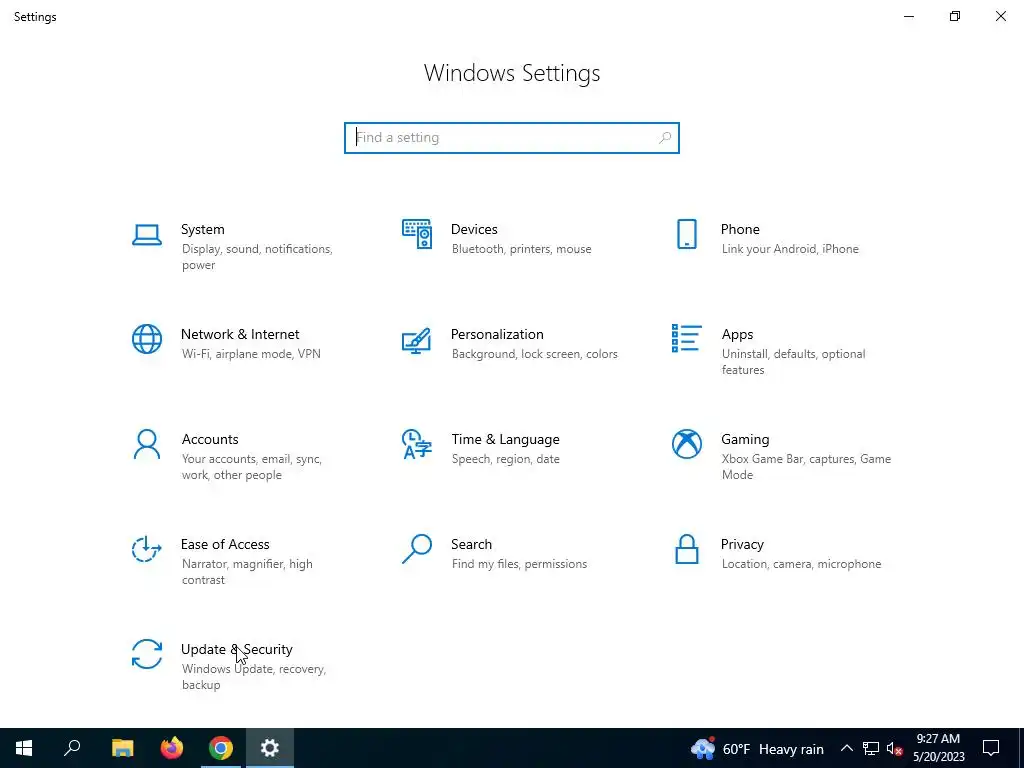Launch Firefox from taskbar
The width and height of the screenshot is (1024, 768).
[x=172, y=748]
